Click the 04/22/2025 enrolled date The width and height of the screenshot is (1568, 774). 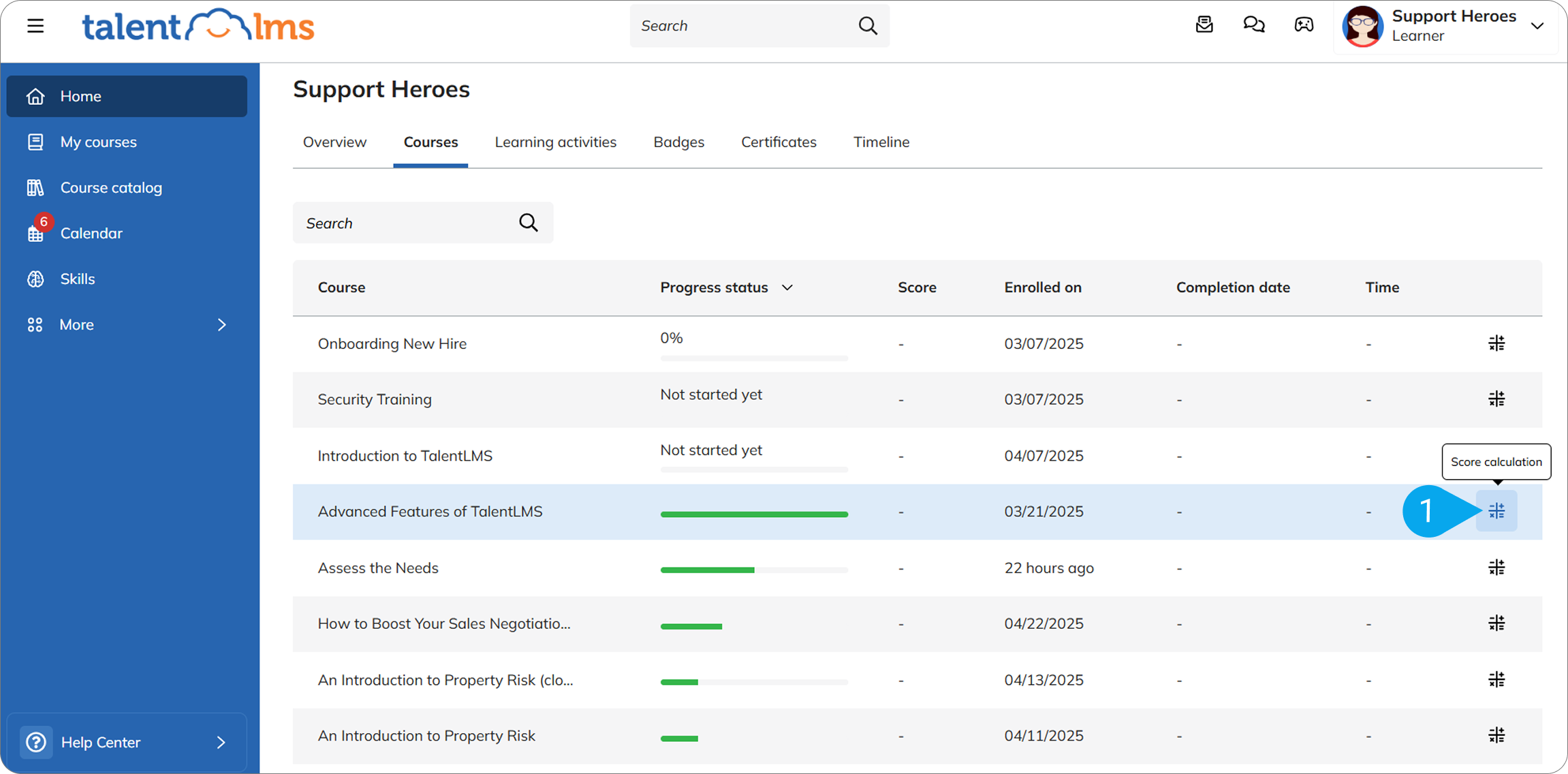(1044, 623)
